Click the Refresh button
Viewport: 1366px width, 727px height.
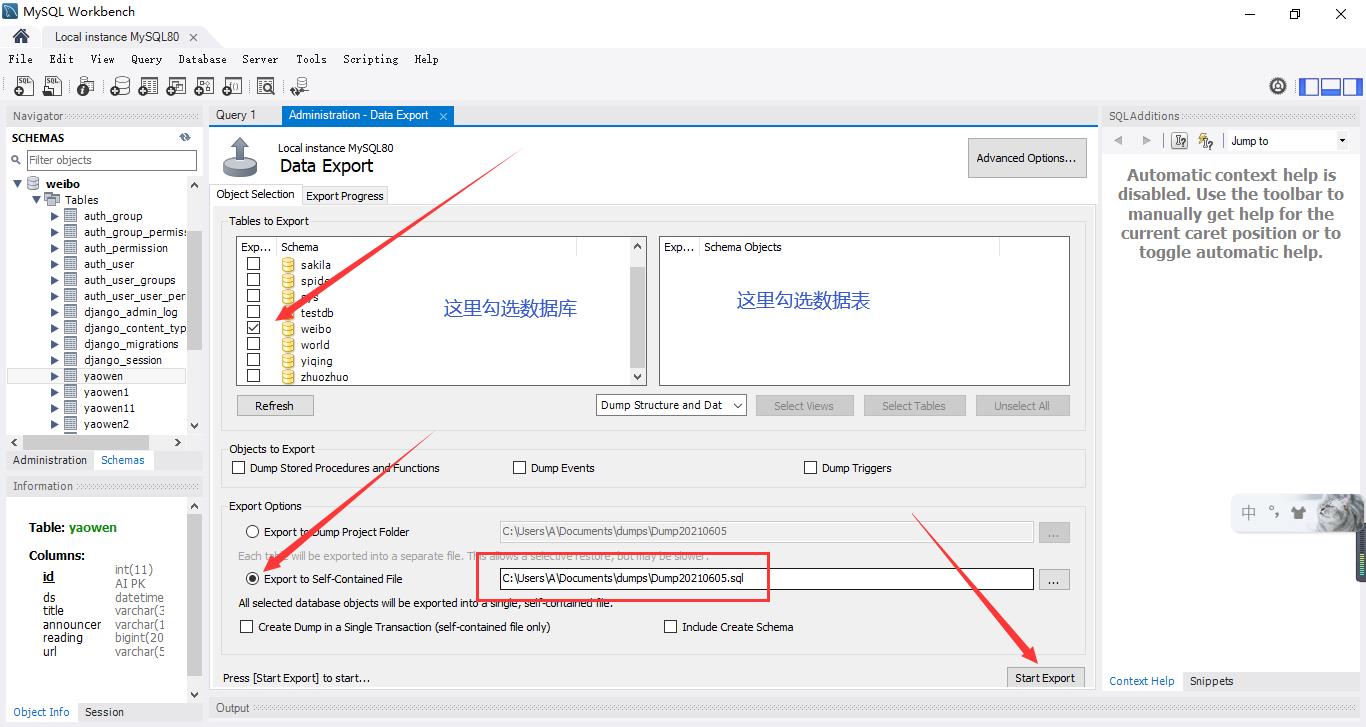[274, 406]
